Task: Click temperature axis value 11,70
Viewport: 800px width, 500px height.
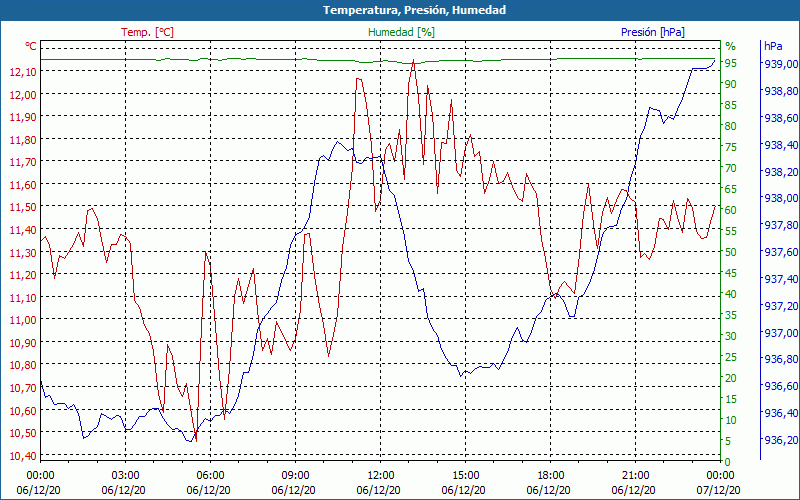Action: (23, 162)
